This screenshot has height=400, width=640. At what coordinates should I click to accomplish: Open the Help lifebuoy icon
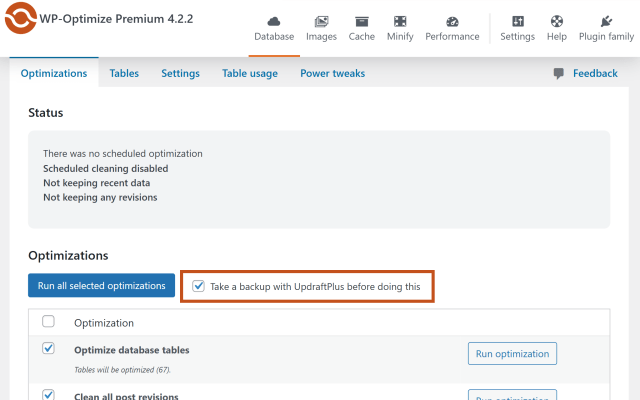pos(557,21)
